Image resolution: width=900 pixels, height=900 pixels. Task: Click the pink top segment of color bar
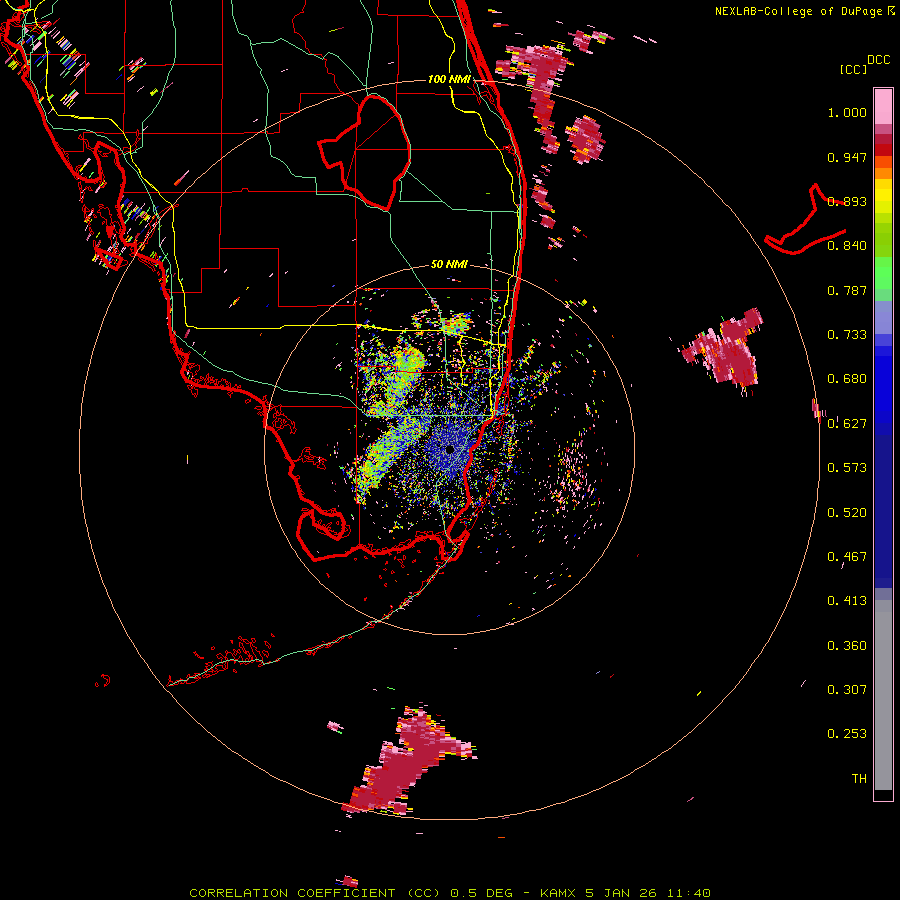(x=883, y=106)
